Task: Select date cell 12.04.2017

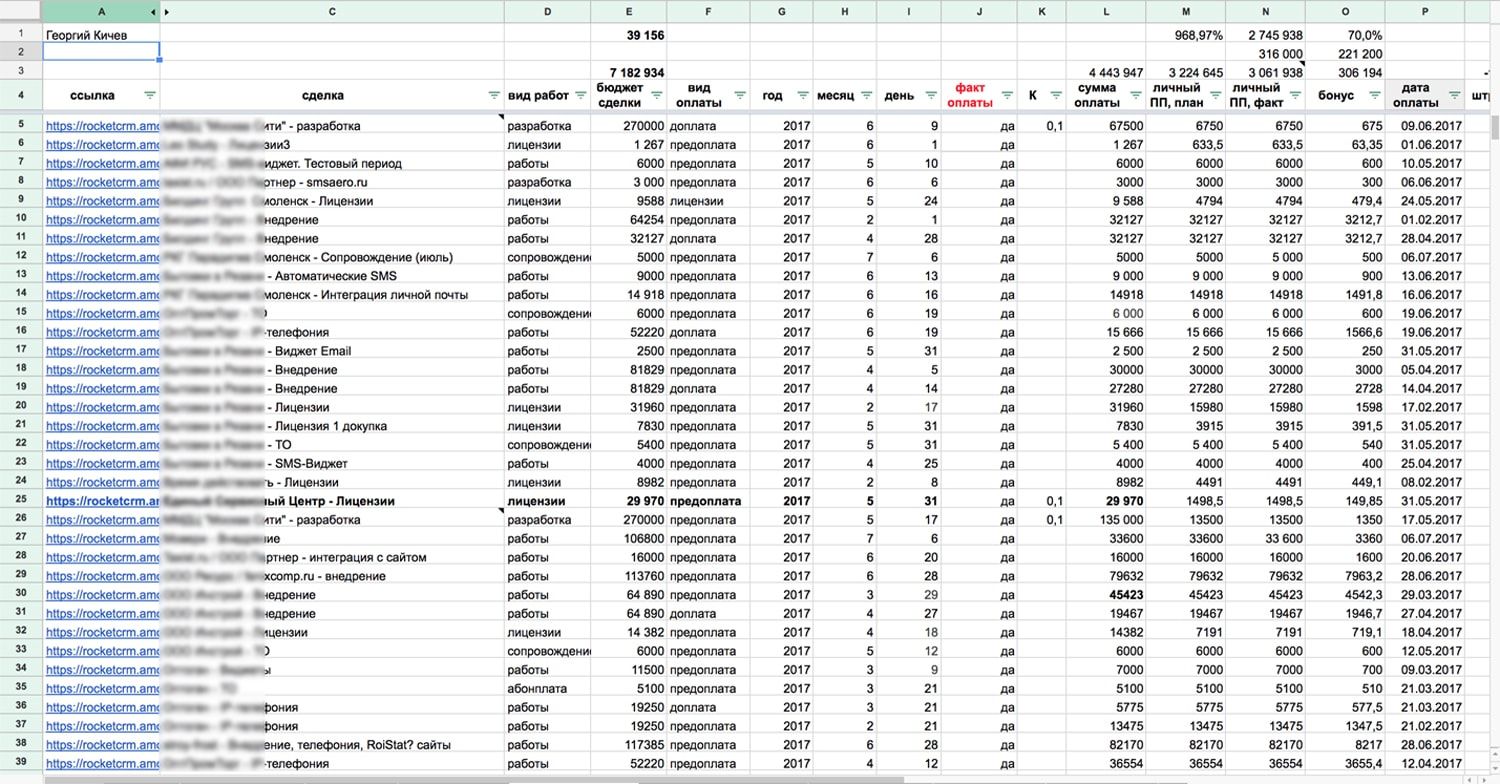Action: 1425,764
